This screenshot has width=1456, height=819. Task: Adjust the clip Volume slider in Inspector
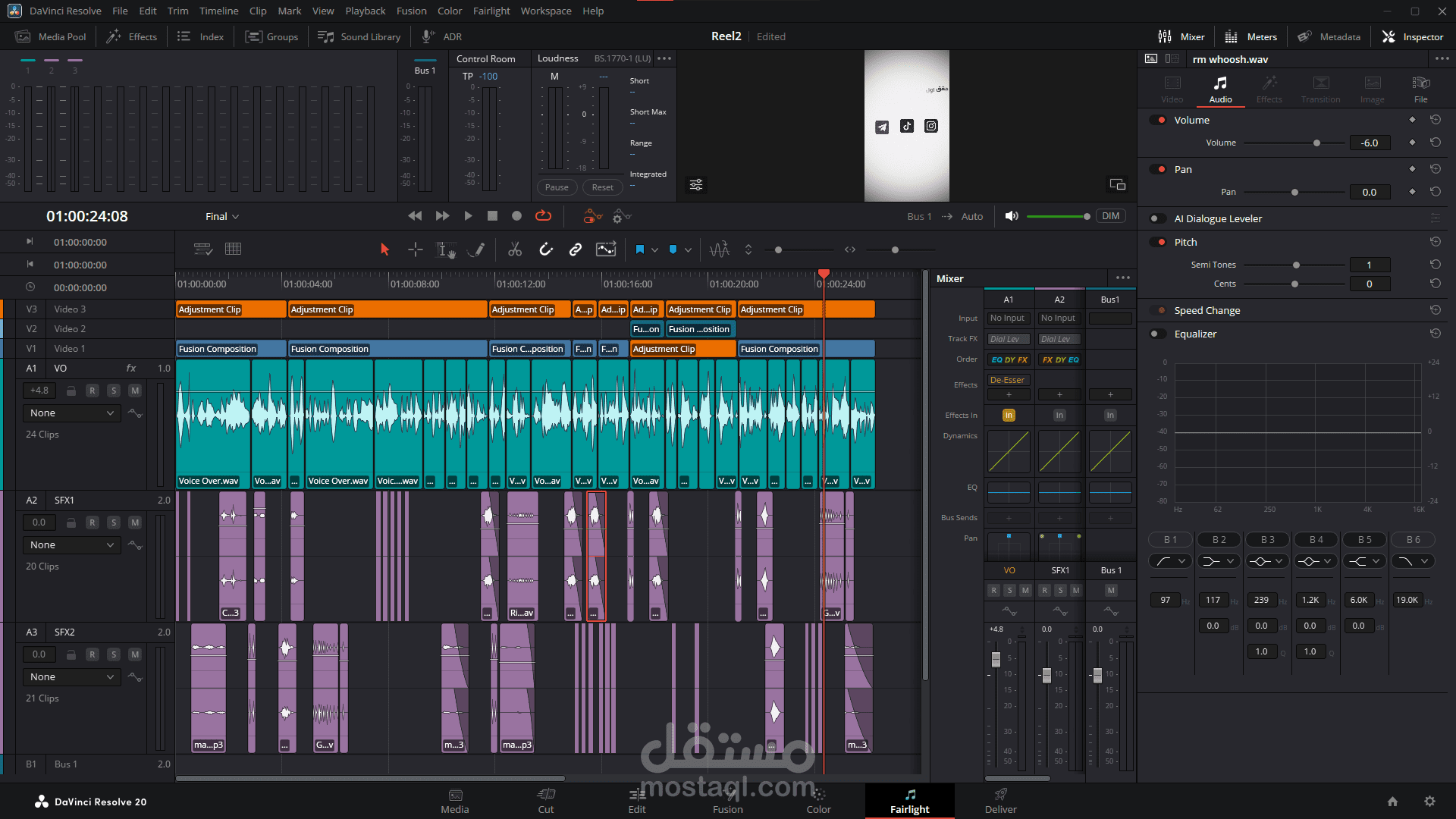coord(1316,143)
